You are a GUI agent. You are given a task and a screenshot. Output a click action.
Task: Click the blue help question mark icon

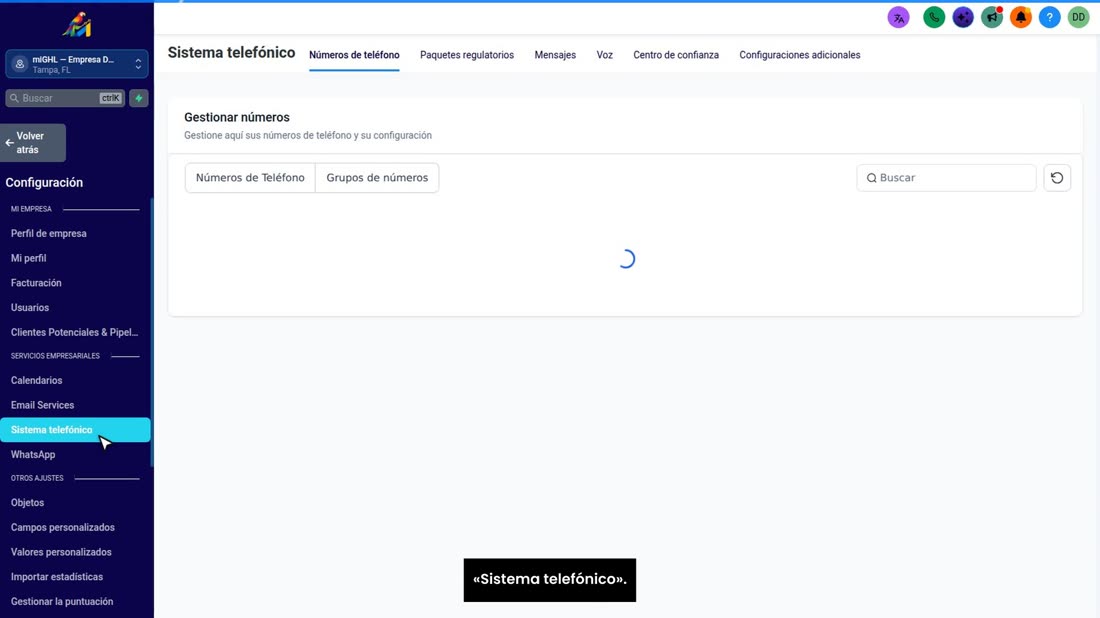pyautogui.click(x=1049, y=18)
